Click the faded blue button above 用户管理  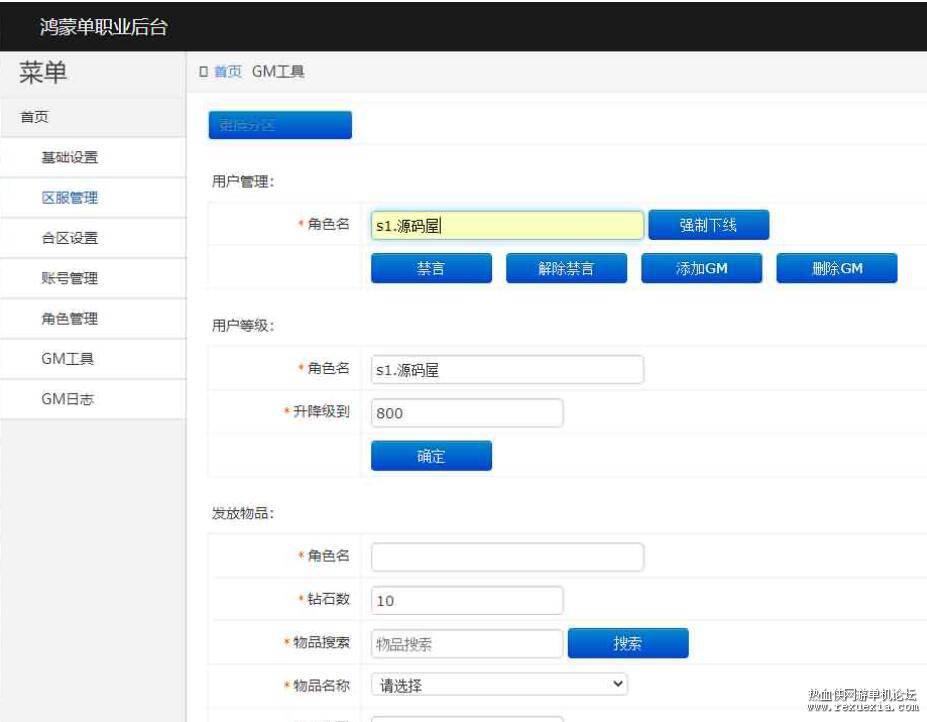click(x=280, y=125)
